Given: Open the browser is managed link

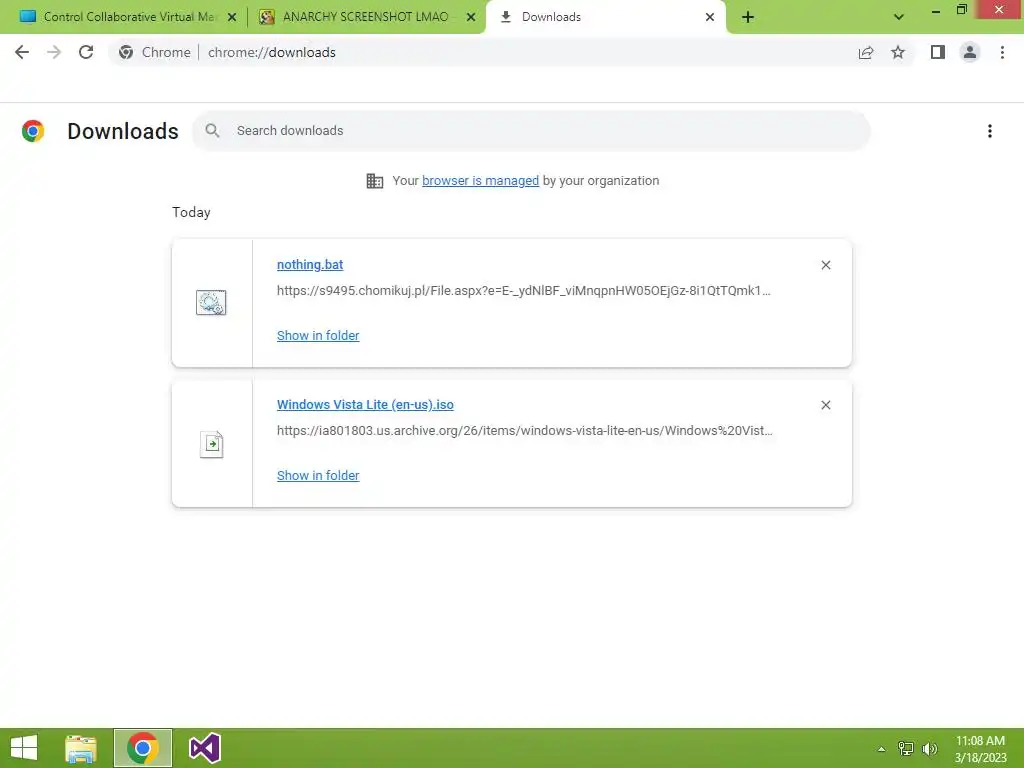Looking at the screenshot, I should [480, 181].
